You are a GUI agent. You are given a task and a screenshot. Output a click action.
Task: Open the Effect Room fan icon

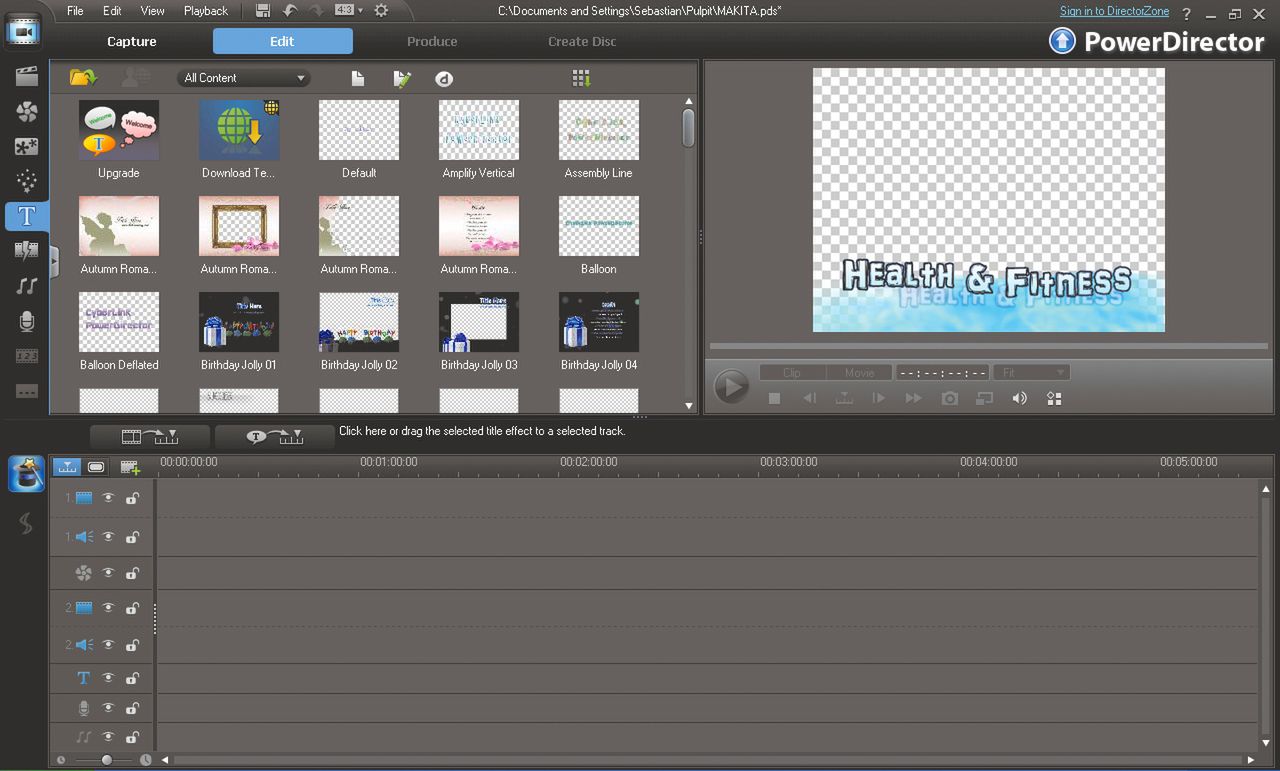(x=27, y=111)
